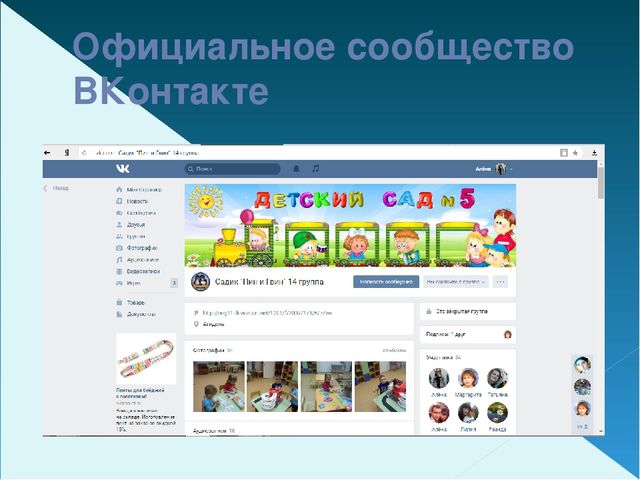Open the music player note icon in the header
640x480 pixels.
click(316, 168)
